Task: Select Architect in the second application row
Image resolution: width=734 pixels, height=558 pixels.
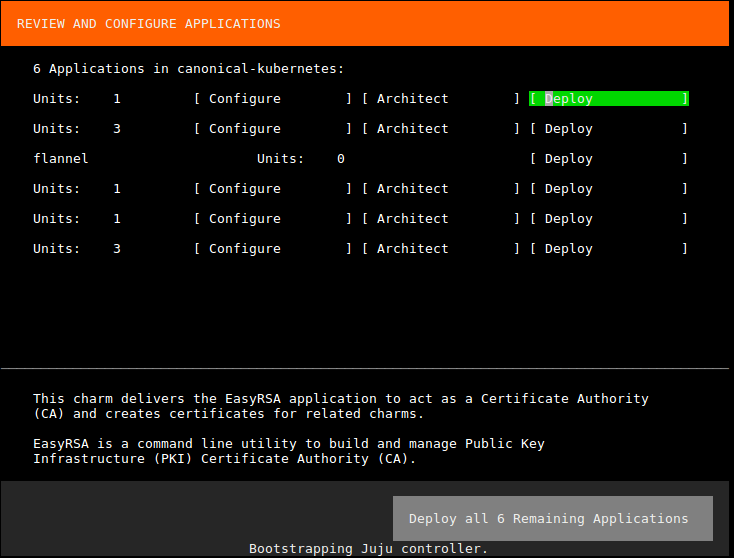Action: click(441, 129)
